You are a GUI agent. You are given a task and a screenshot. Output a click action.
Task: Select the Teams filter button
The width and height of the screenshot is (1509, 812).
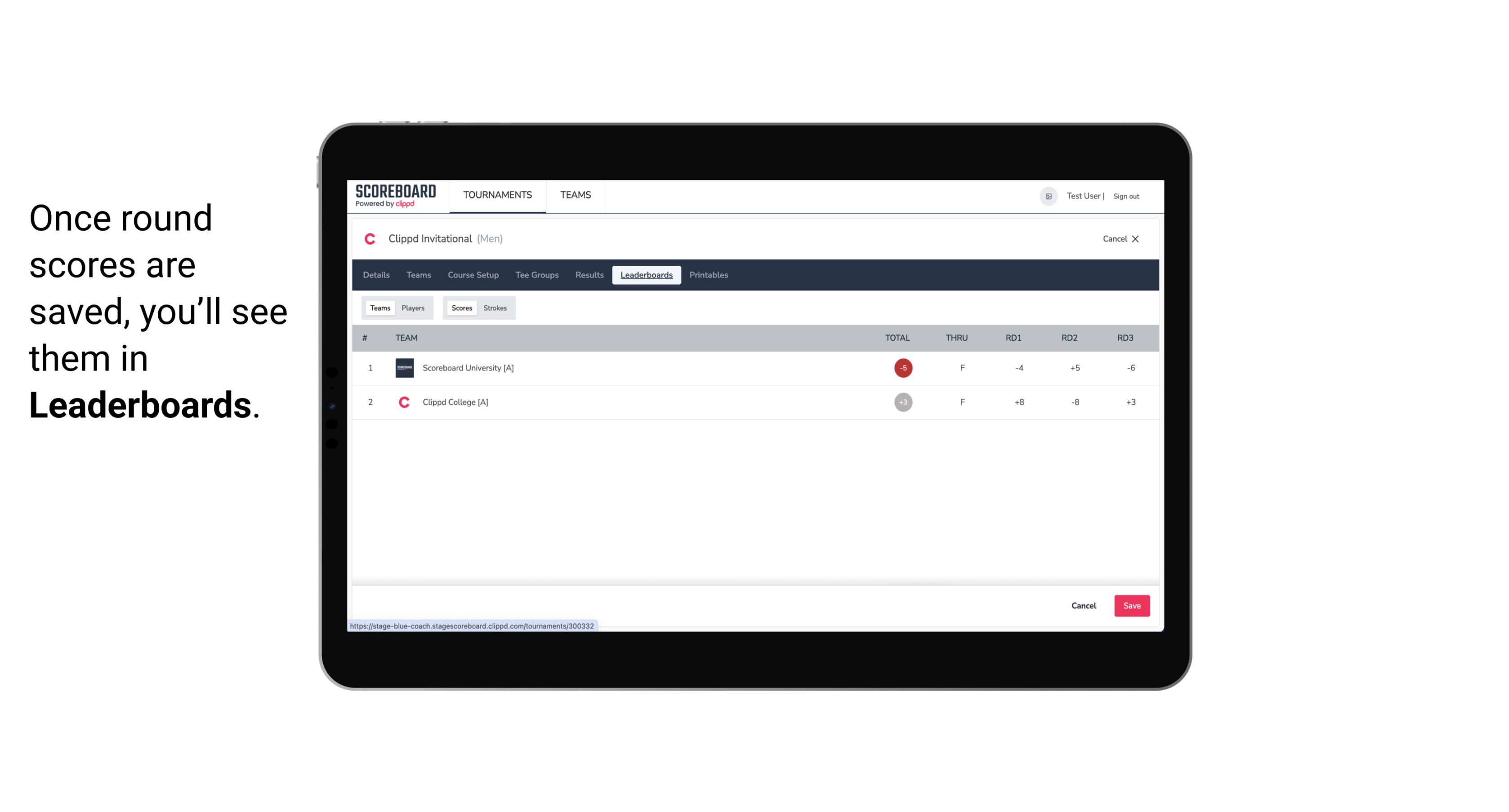[x=379, y=307]
